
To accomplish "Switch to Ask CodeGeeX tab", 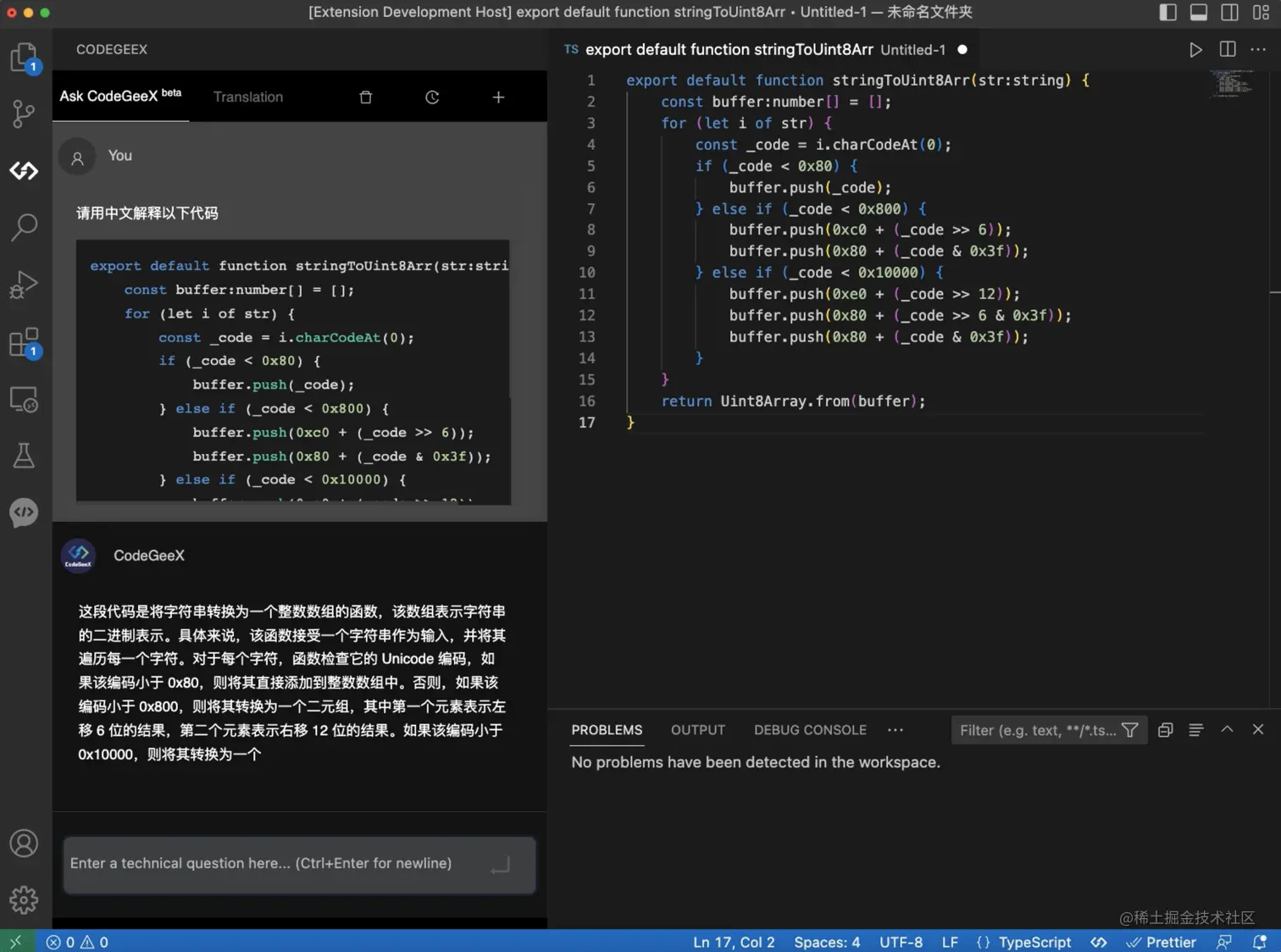I will pyautogui.click(x=120, y=97).
